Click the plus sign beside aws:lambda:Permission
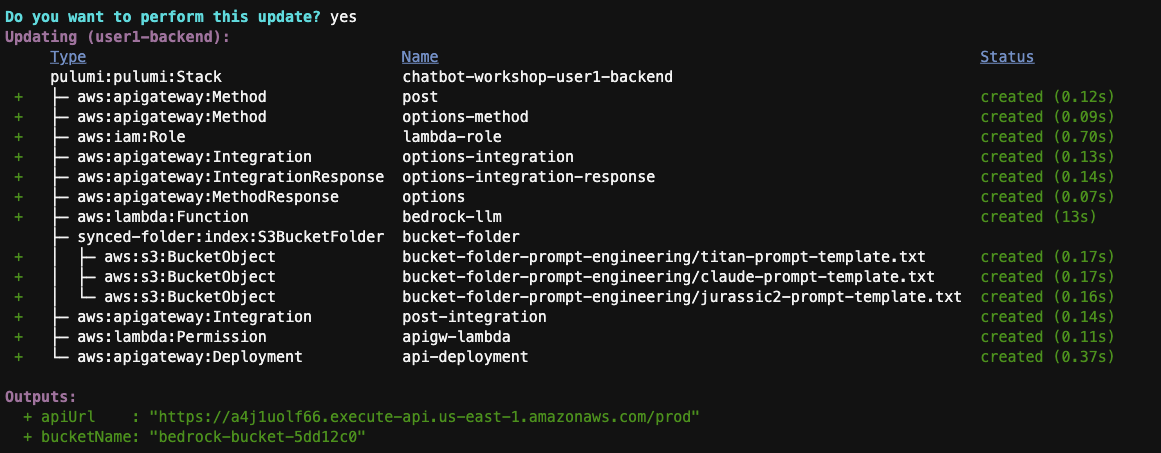 click(x=18, y=337)
